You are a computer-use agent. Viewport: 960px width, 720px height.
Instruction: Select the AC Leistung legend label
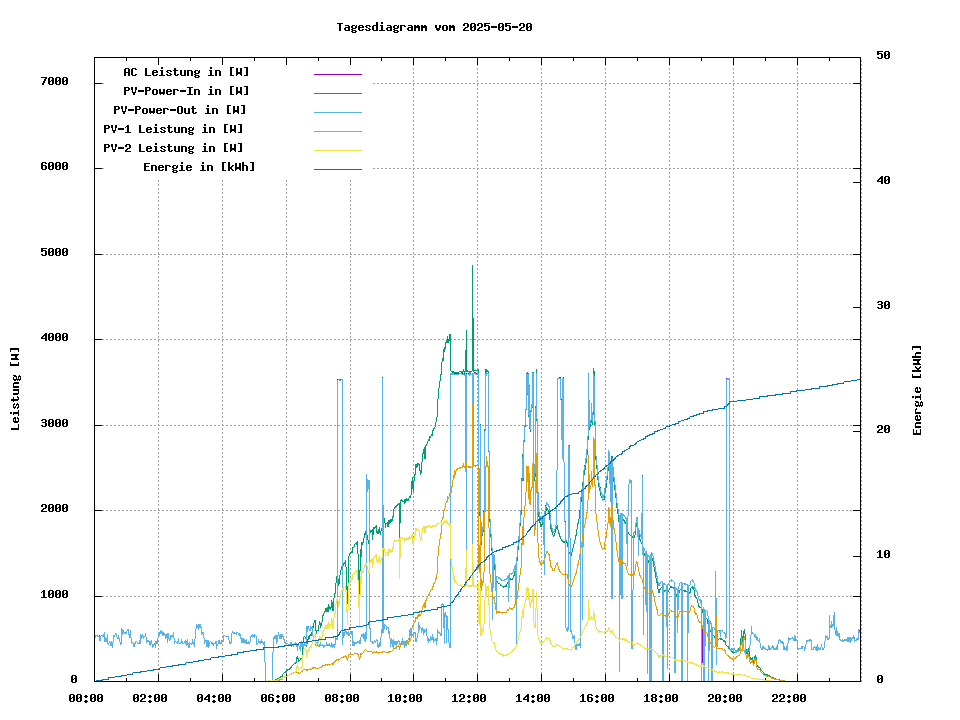click(186, 72)
